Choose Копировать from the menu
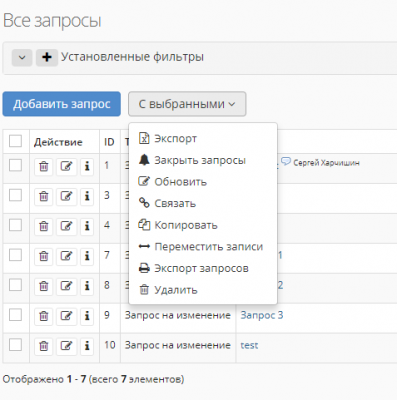This screenshot has height=400, width=397. 203,225
